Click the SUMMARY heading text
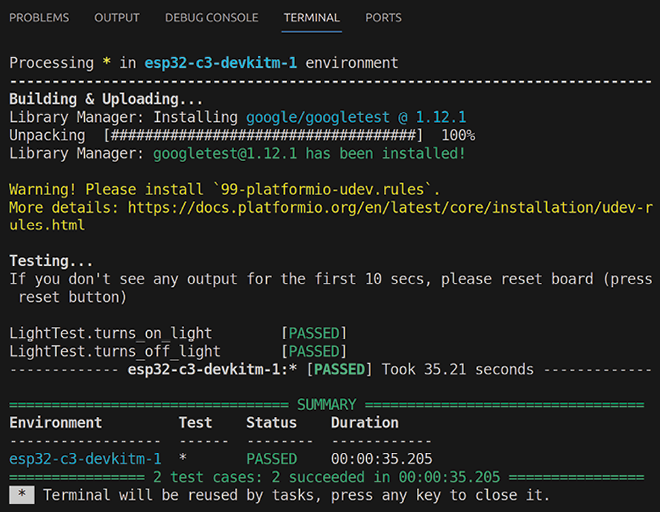 [326, 405]
